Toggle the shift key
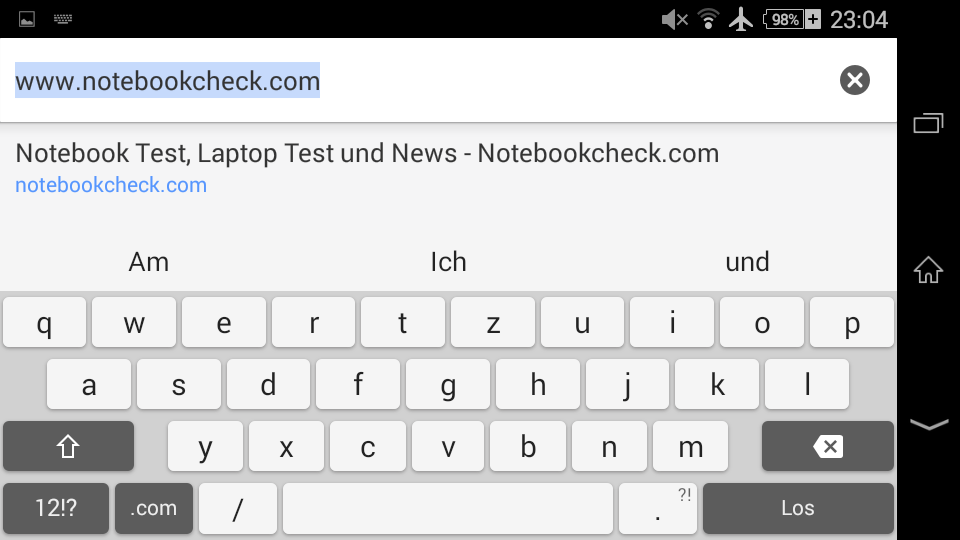 coord(69,446)
